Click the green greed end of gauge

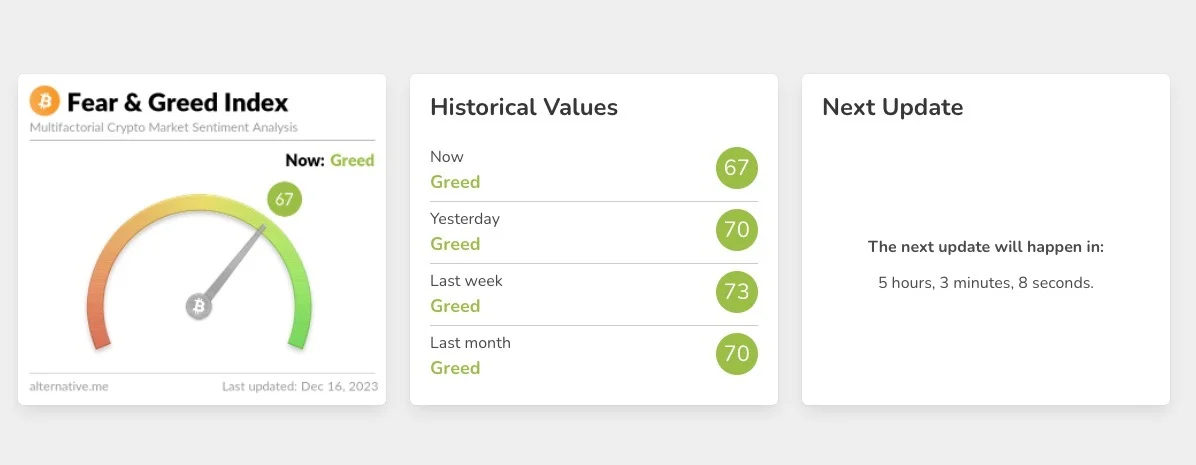point(299,330)
